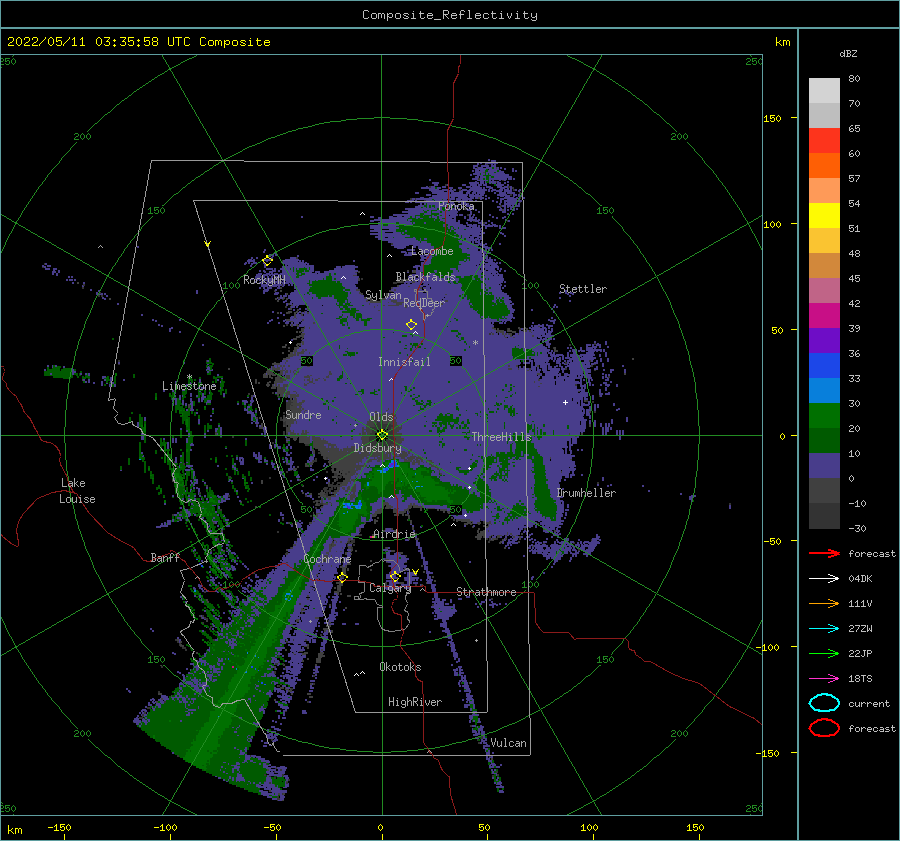Click the magenta 18TS arrow legend icon
This screenshot has height=841, width=900.
pos(824,679)
